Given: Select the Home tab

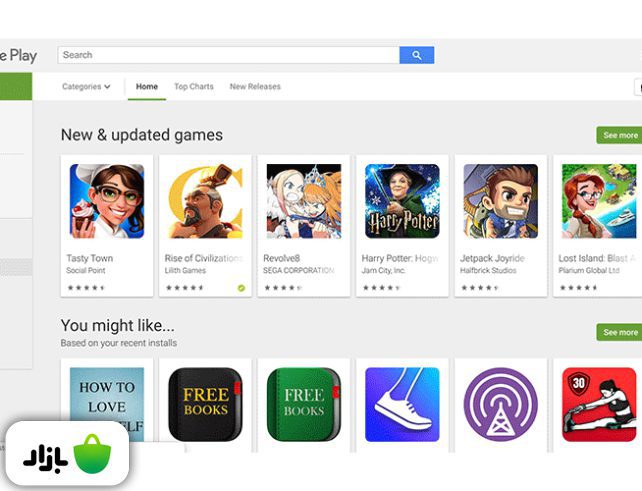Looking at the screenshot, I should [x=147, y=86].
